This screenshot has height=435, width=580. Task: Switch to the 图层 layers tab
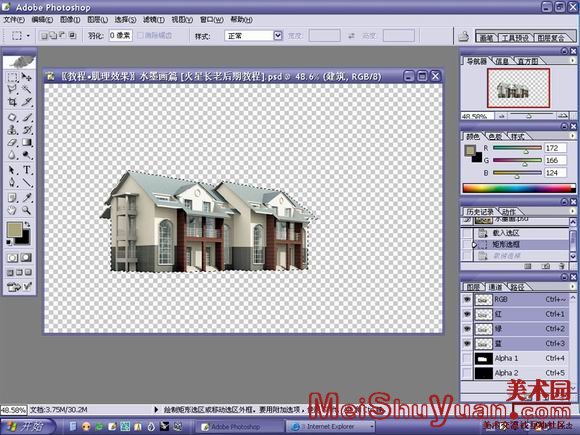pos(473,287)
